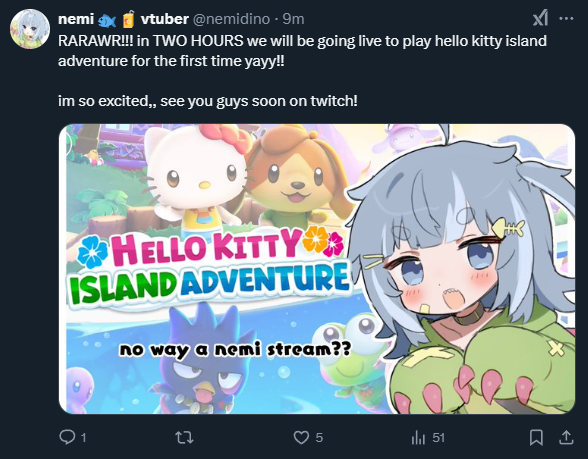Click the reply count number 1
Image resolution: width=588 pixels, height=459 pixels.
tap(83, 438)
